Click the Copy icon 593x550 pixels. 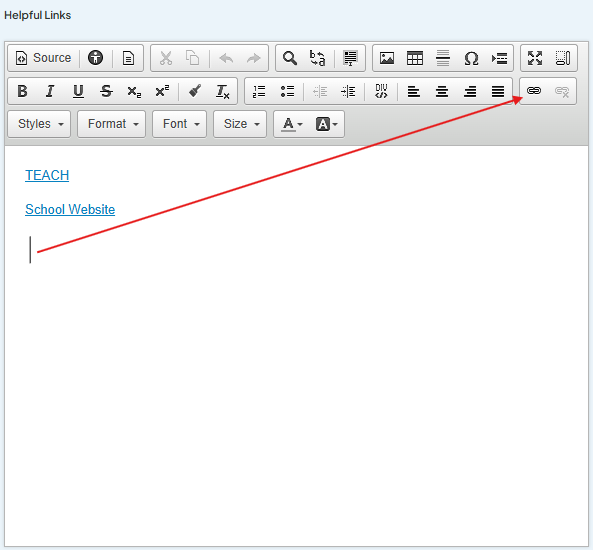pyautogui.click(x=192, y=58)
